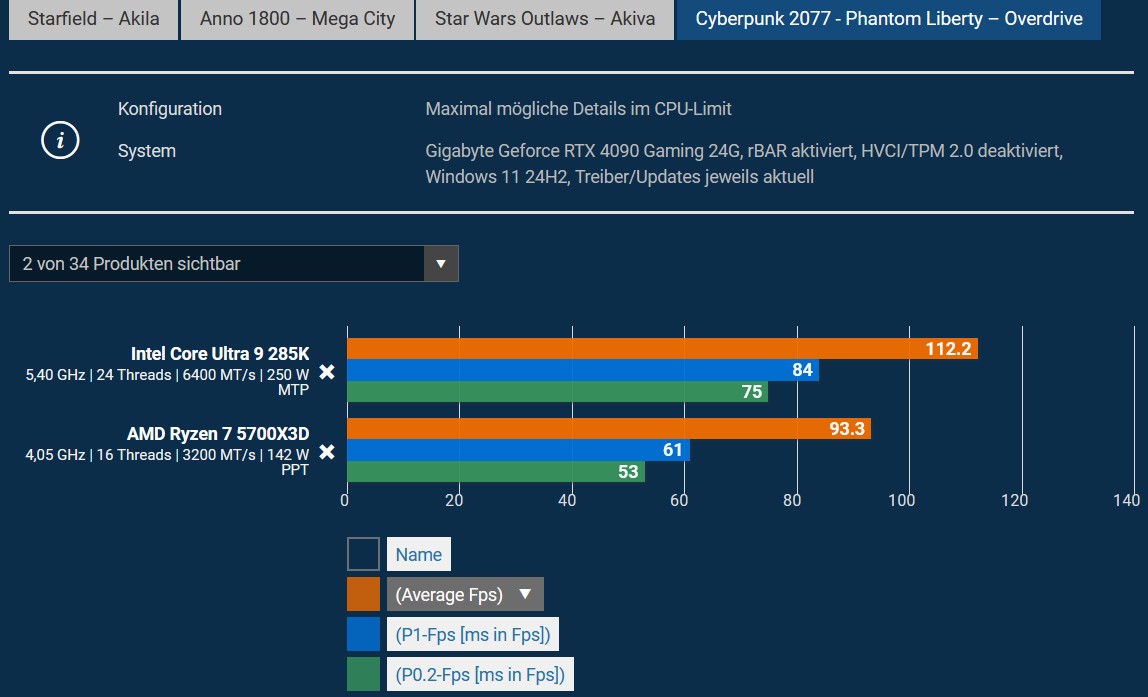
Task: Click 'Maximal mögliche Details im CPU-Limit' text
Action: coord(578,109)
